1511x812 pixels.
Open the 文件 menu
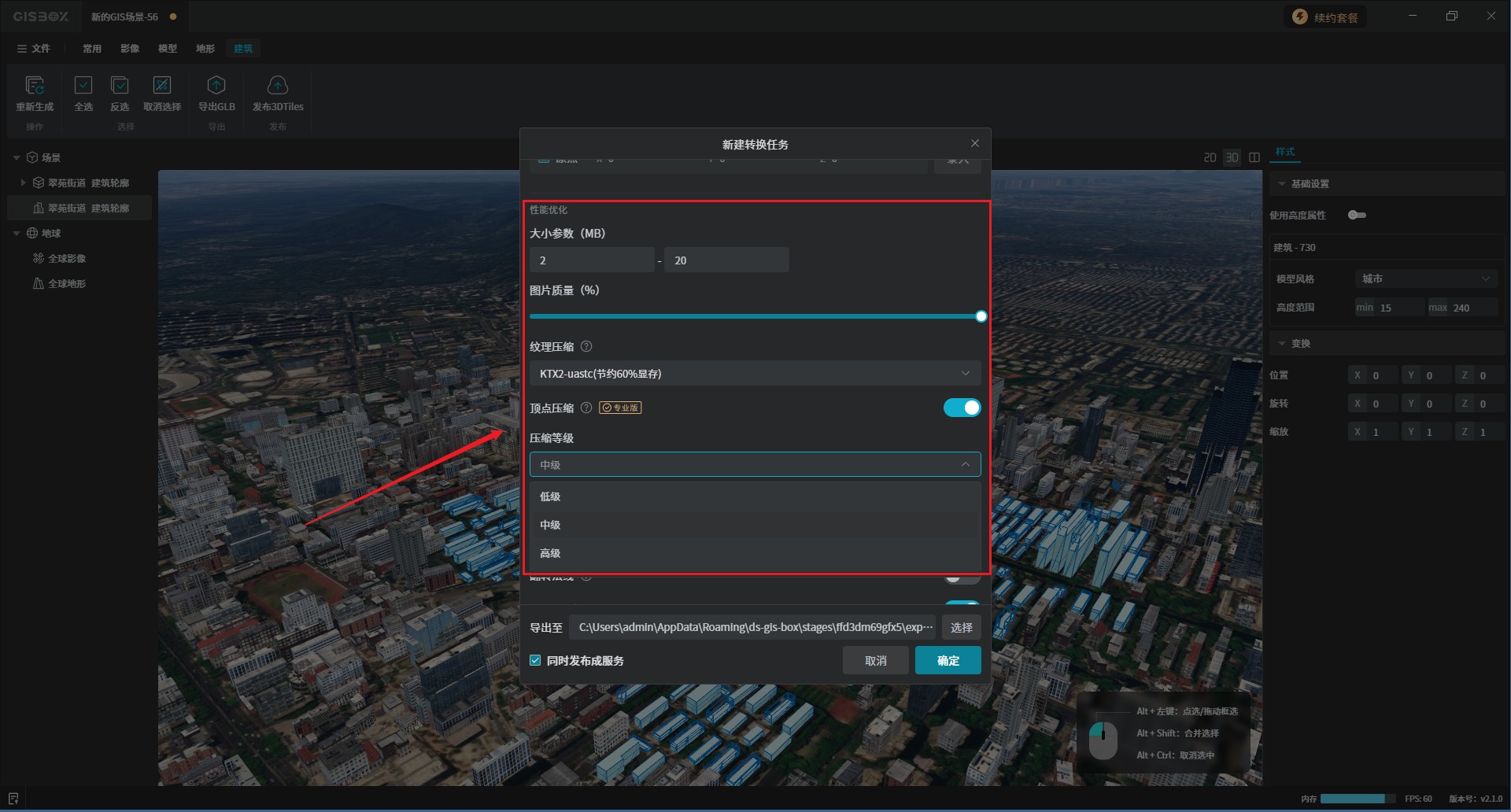click(x=34, y=49)
